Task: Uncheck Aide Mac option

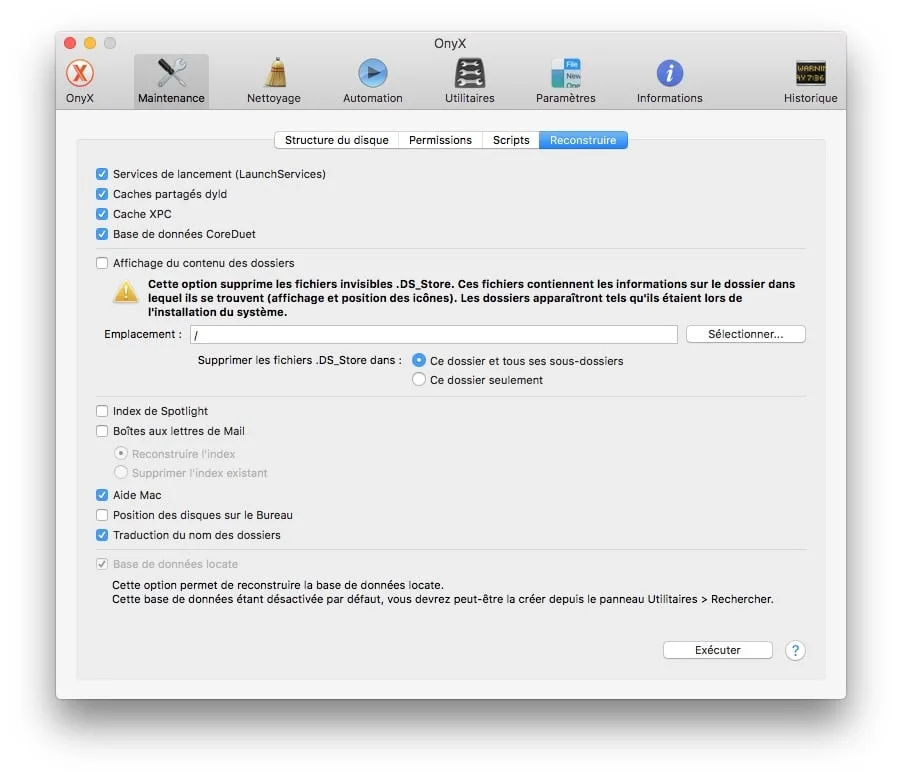Action: pyautogui.click(x=102, y=495)
